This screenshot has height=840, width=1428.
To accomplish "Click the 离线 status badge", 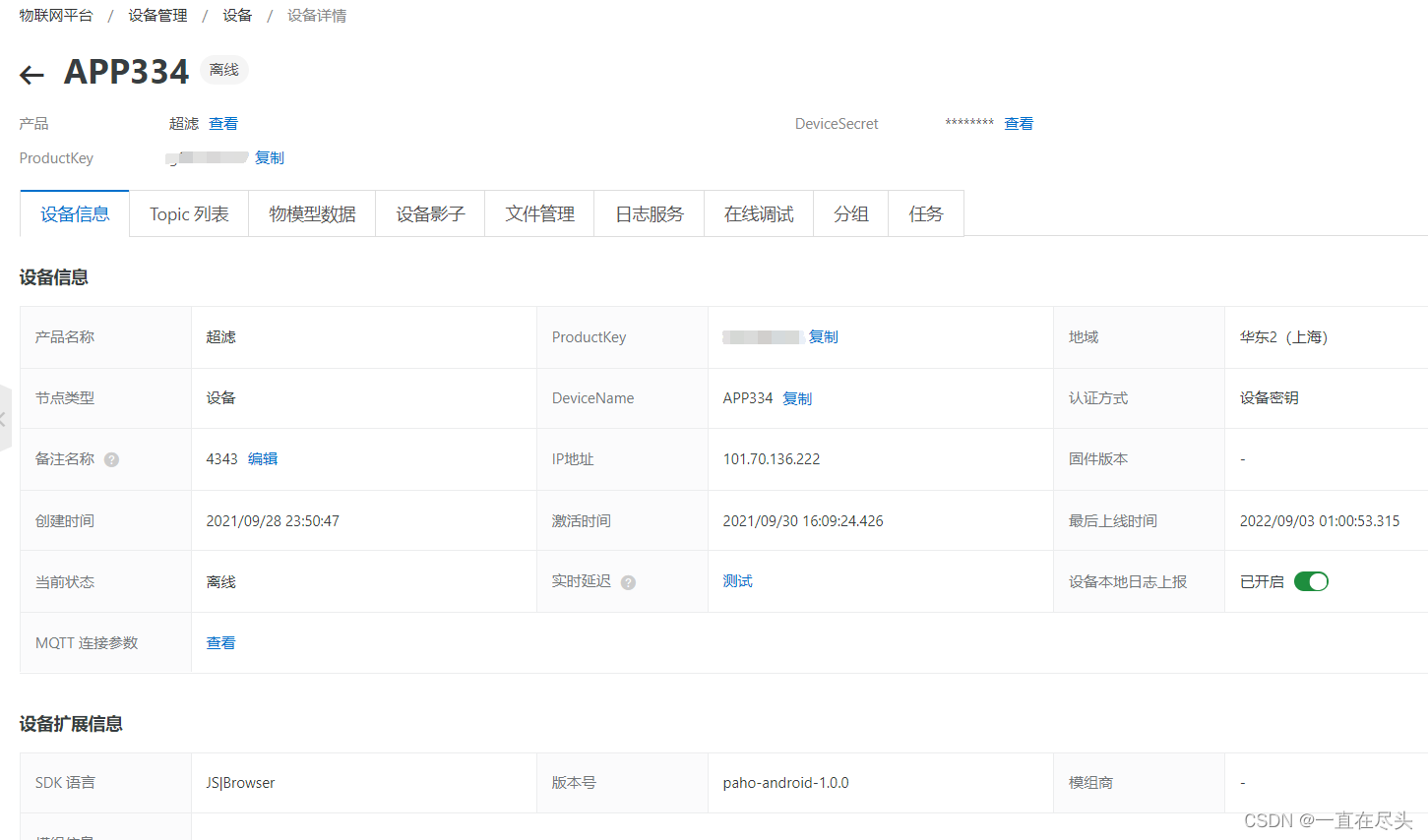I will pos(224,70).
